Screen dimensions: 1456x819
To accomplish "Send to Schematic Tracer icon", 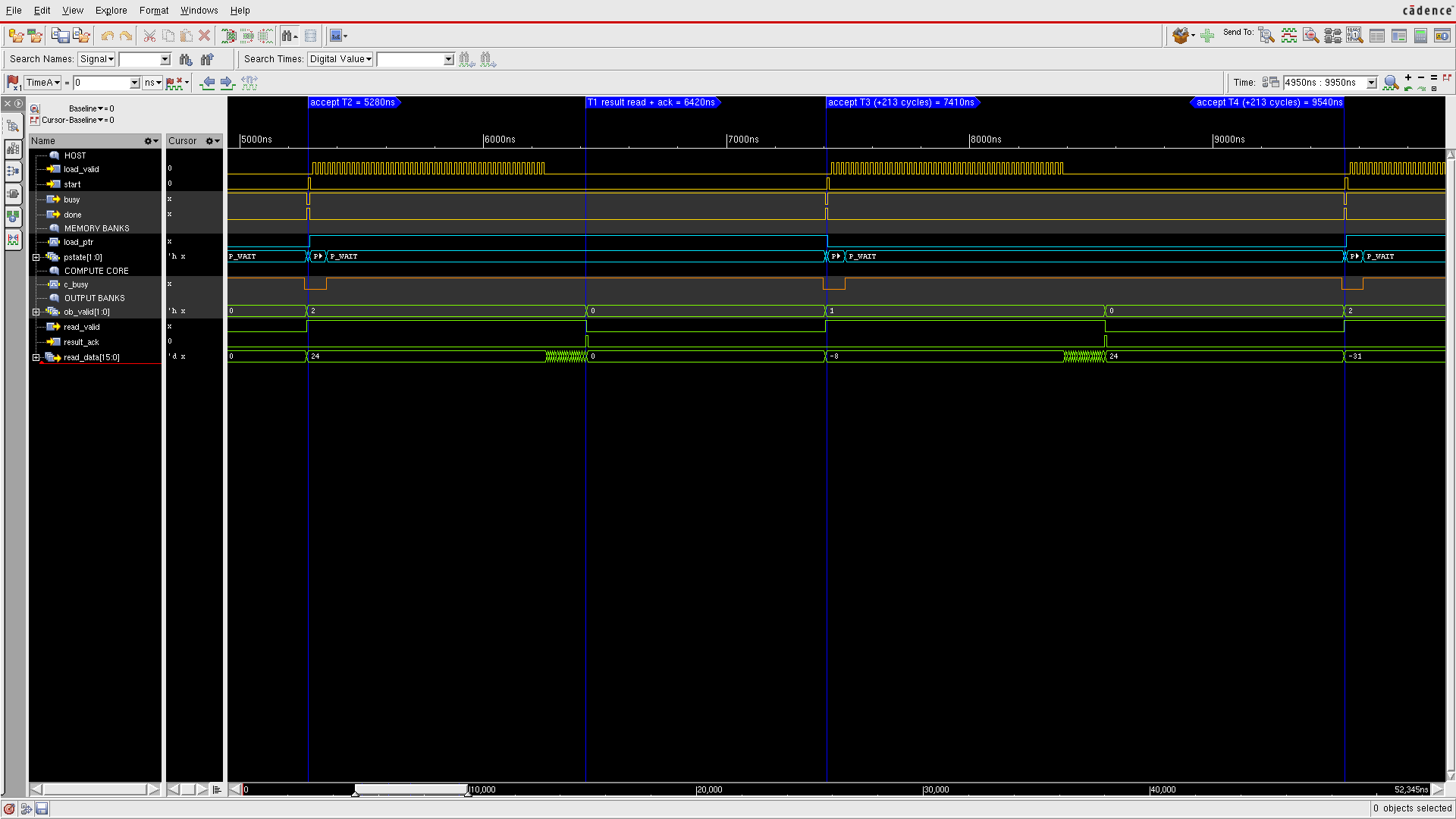I will tap(1332, 36).
